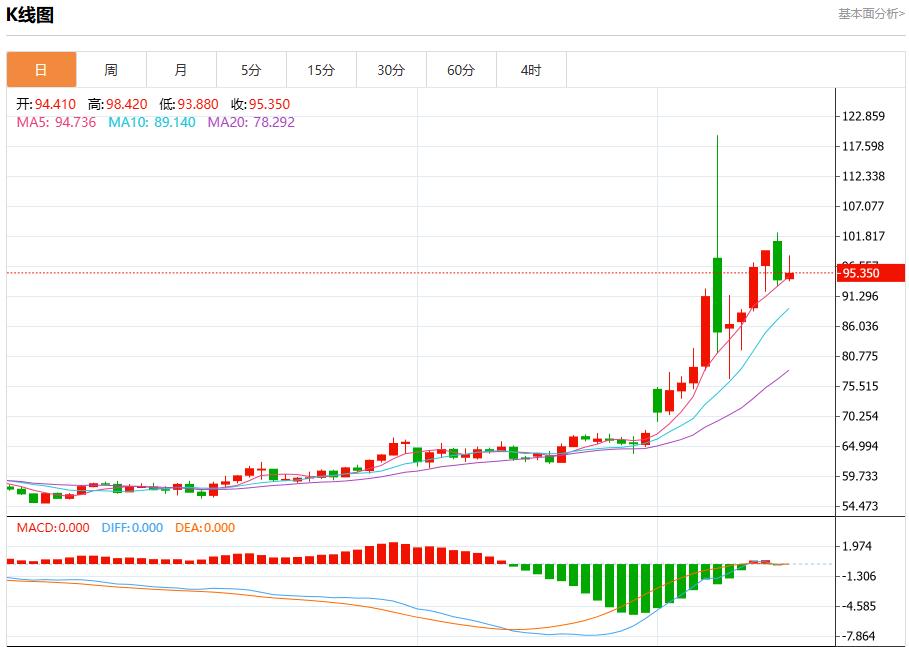
Task: Switch to the 5分 interval tab
Action: [x=251, y=70]
